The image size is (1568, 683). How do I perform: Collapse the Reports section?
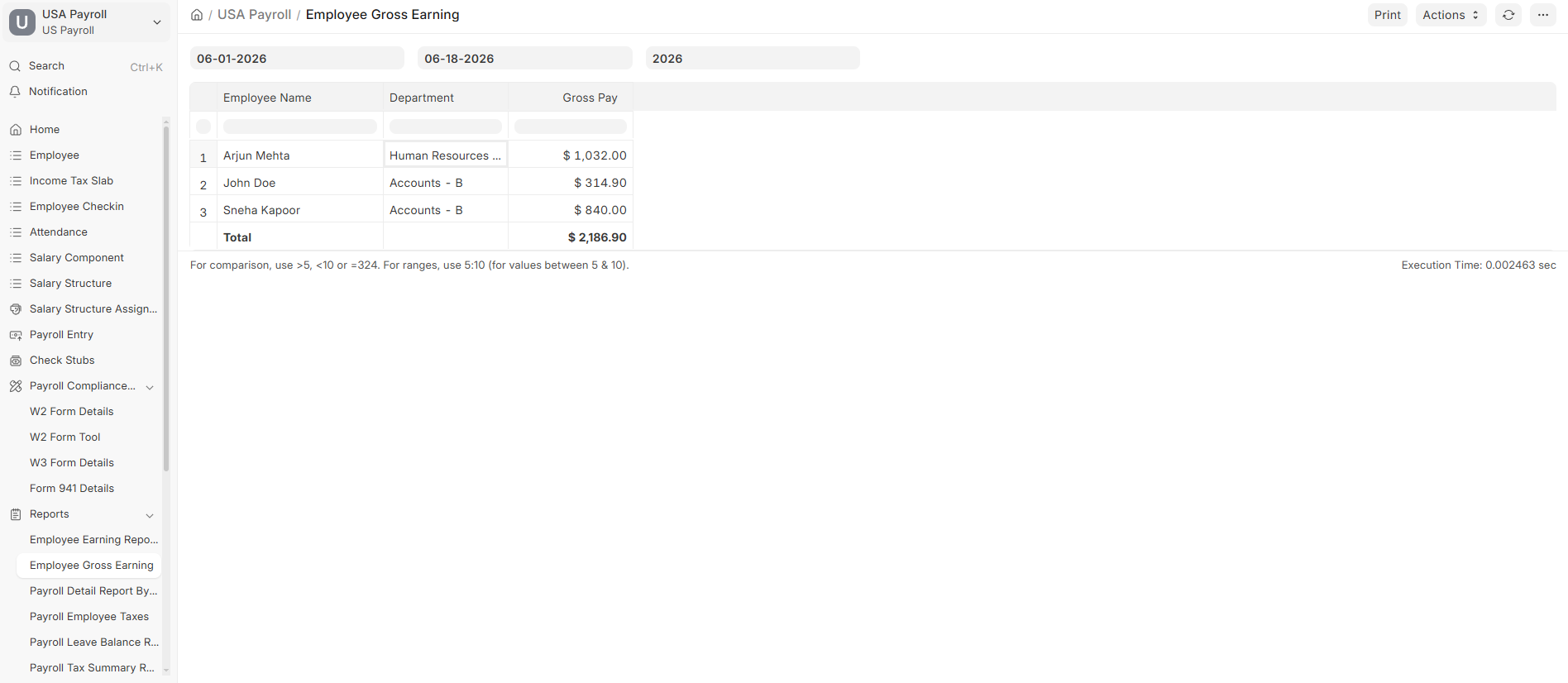[150, 515]
